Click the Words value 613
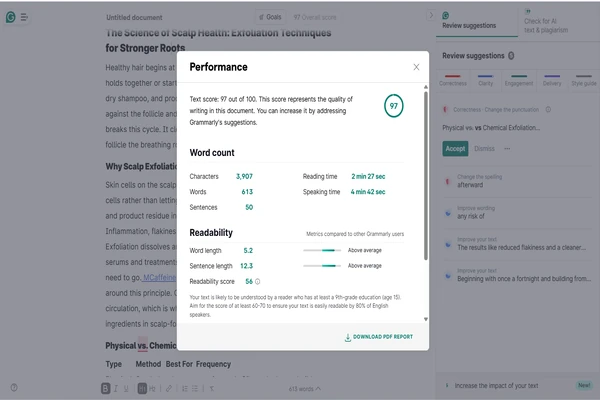The width and height of the screenshot is (600, 400). point(247,192)
